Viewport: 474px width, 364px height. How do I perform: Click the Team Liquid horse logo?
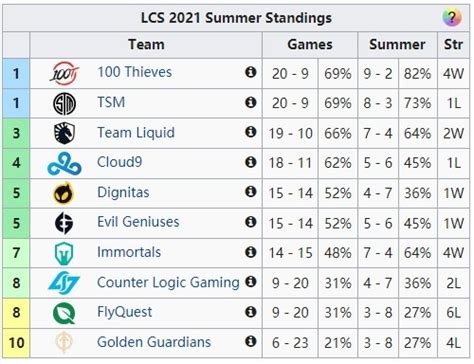click(64, 133)
